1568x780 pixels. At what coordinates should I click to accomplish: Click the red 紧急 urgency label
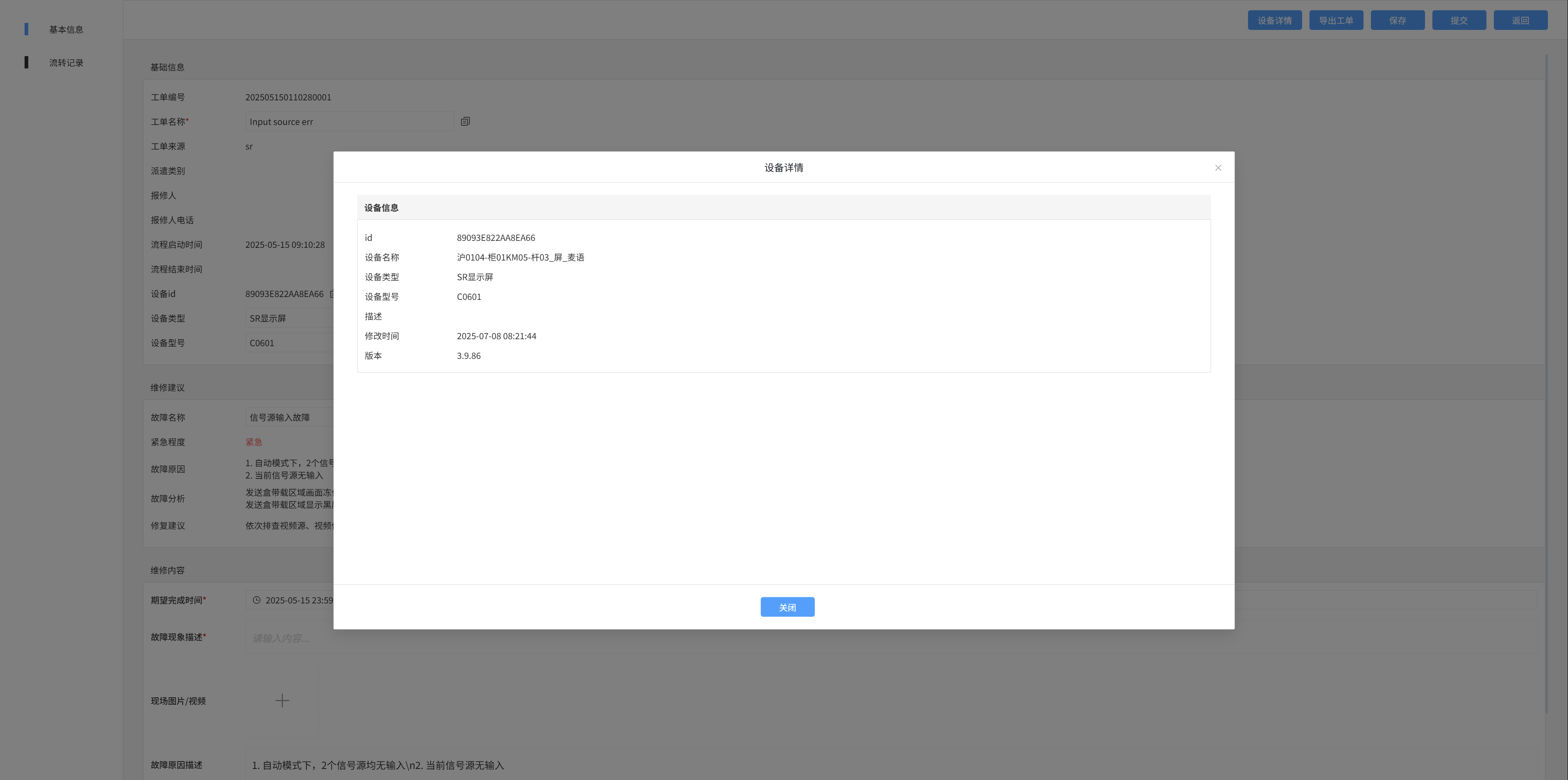point(254,442)
